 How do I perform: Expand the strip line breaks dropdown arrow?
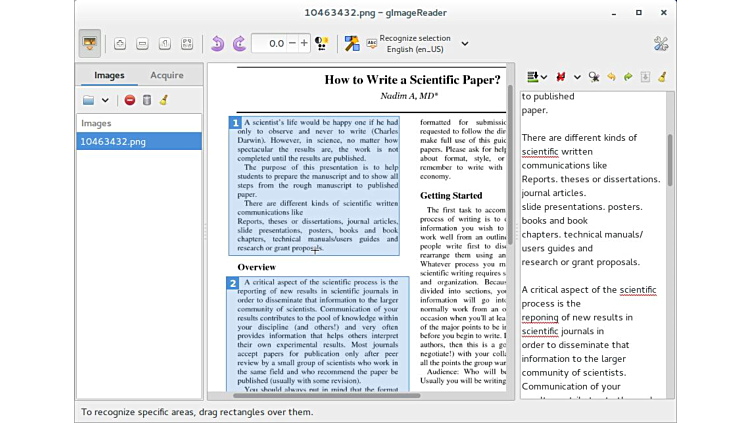[x=577, y=77]
